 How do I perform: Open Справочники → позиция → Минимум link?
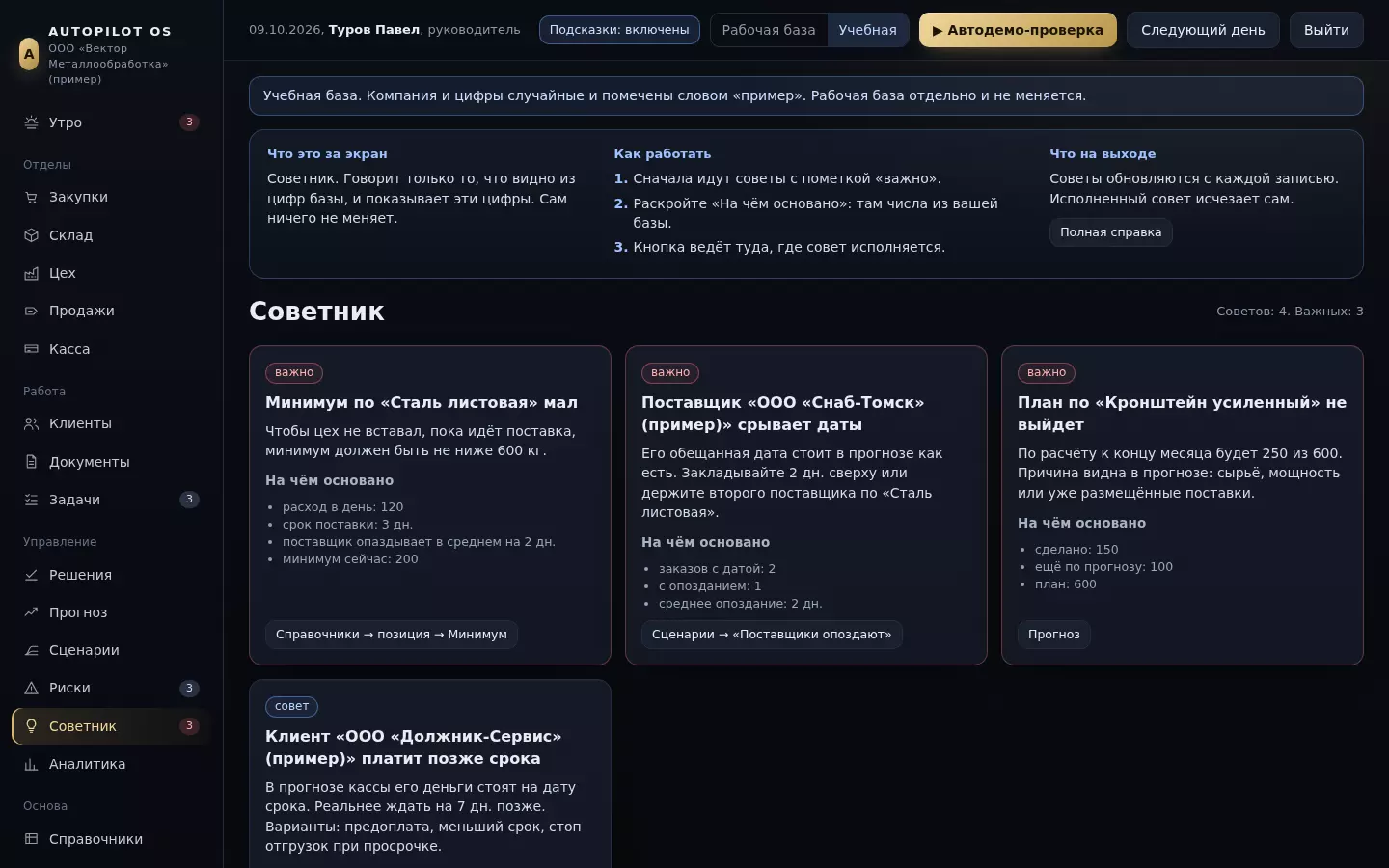coord(392,635)
